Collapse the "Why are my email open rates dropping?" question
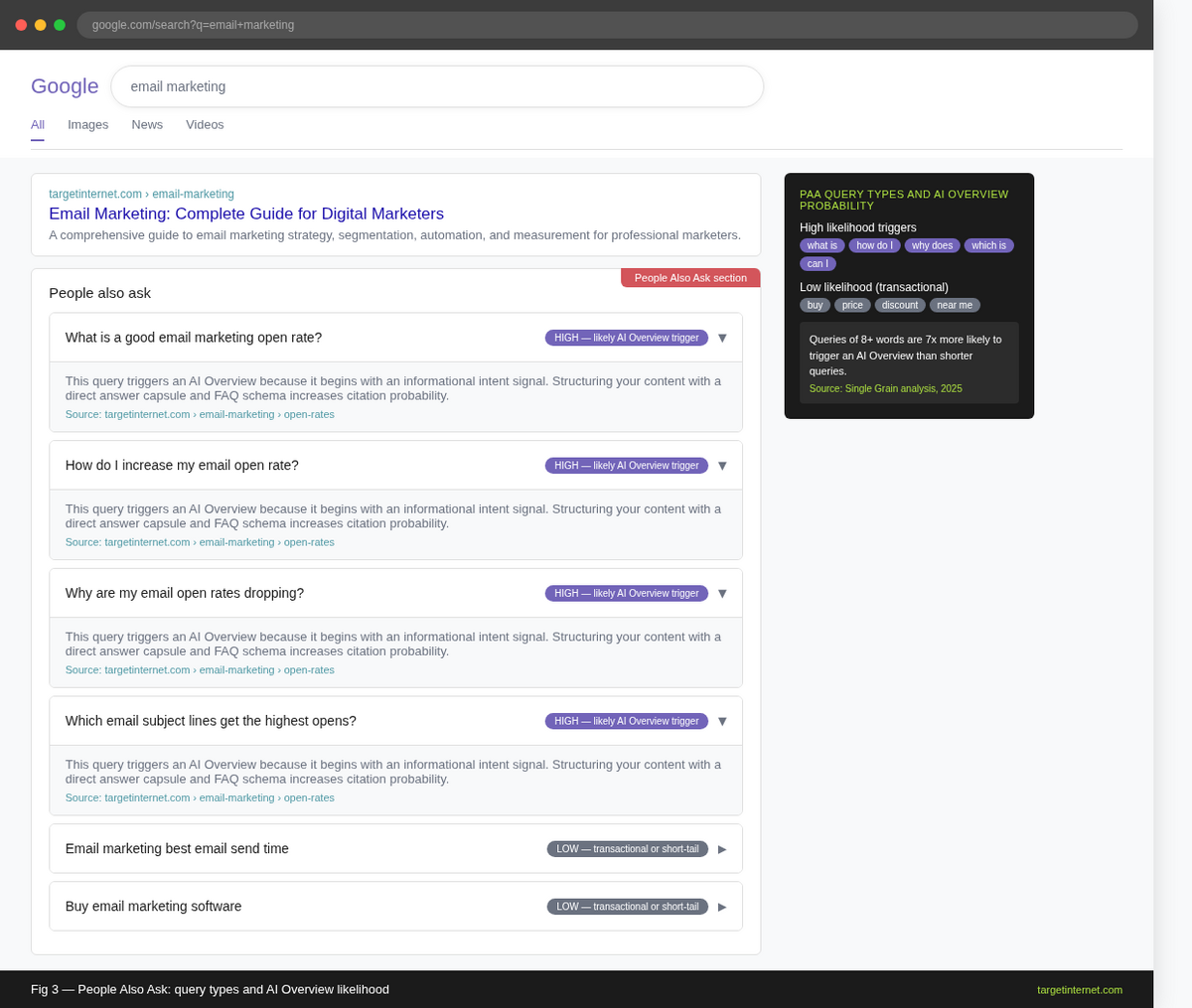This screenshot has width=1192, height=1008. coord(722,593)
